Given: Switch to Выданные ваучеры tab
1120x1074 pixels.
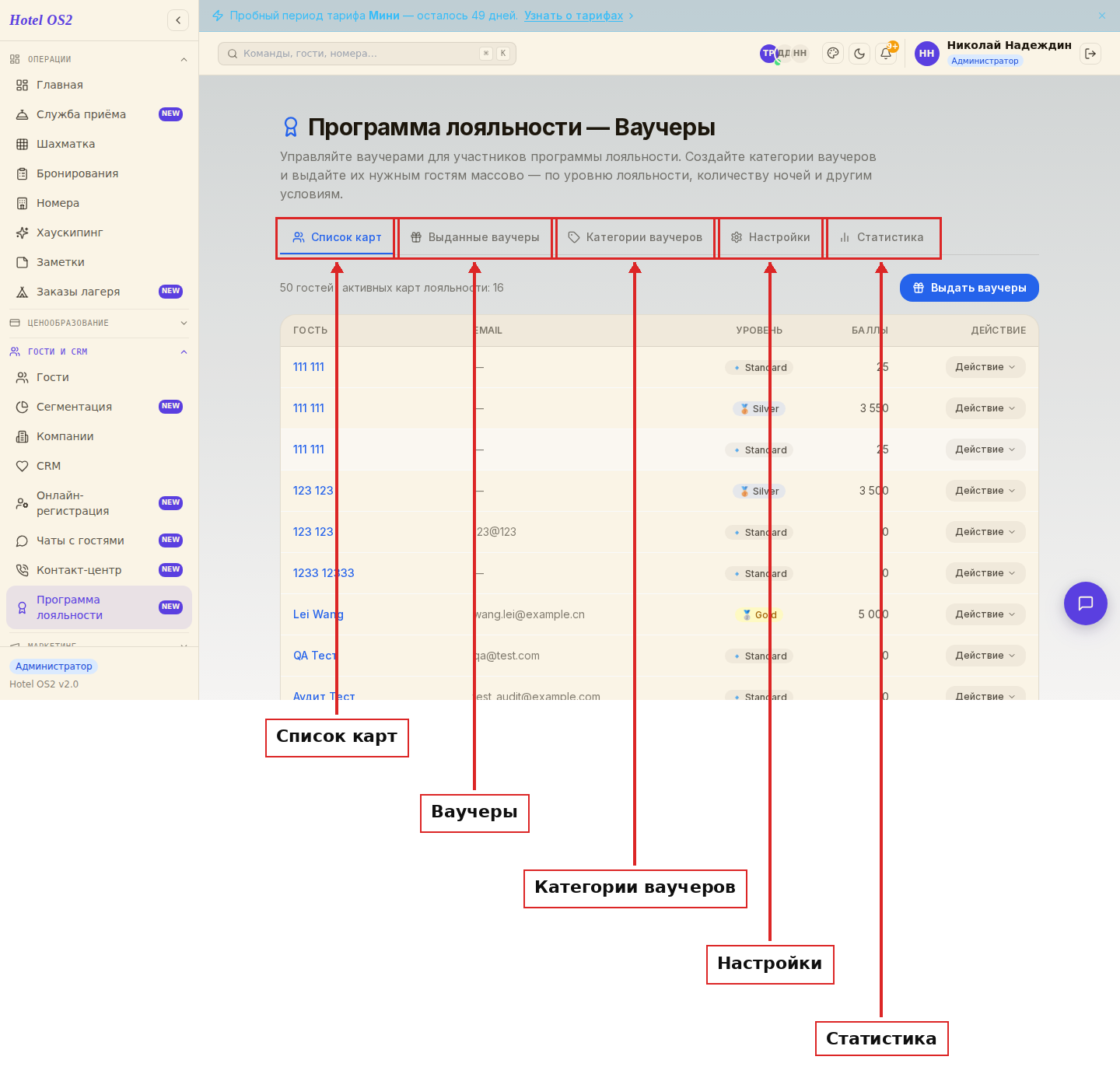Looking at the screenshot, I should [x=475, y=237].
